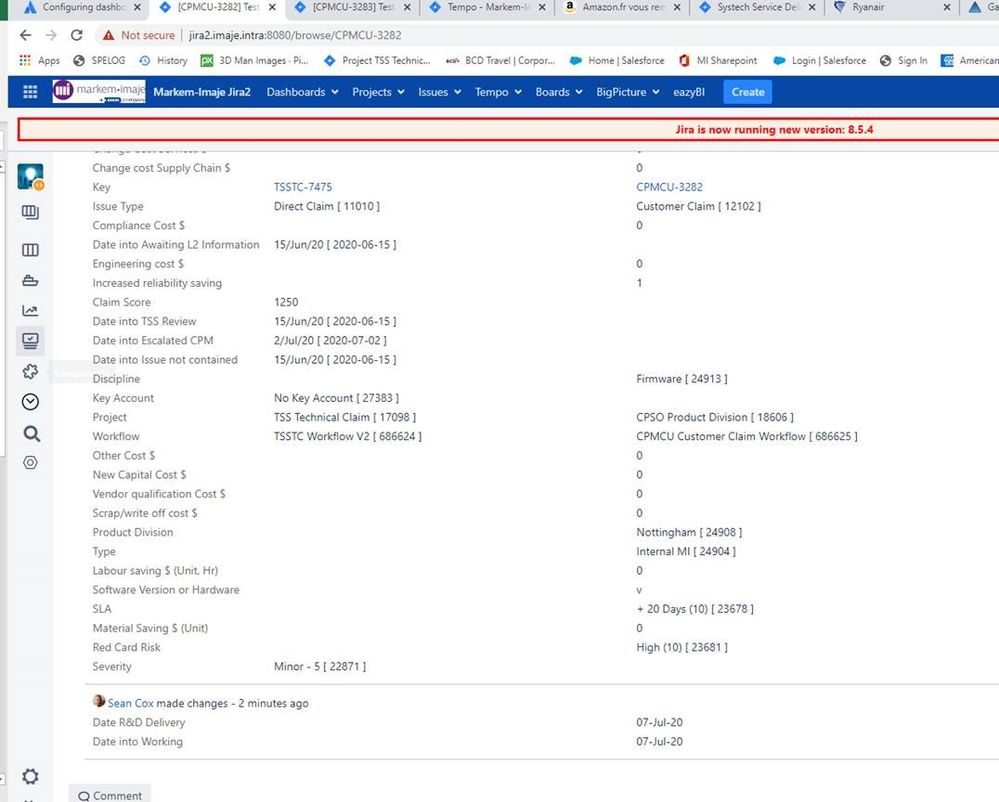999x802 pixels.
Task: Reload the current Jira page
Action: [x=76, y=35]
